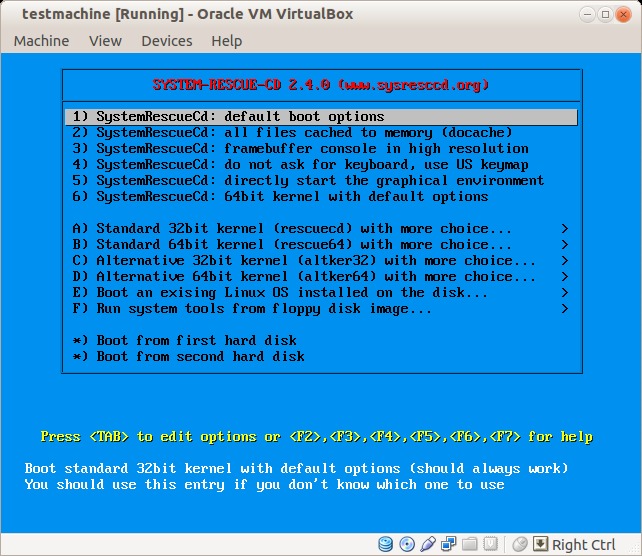642x556 pixels.
Task: Close the testmachine VirtualBox window
Action: 624,15
